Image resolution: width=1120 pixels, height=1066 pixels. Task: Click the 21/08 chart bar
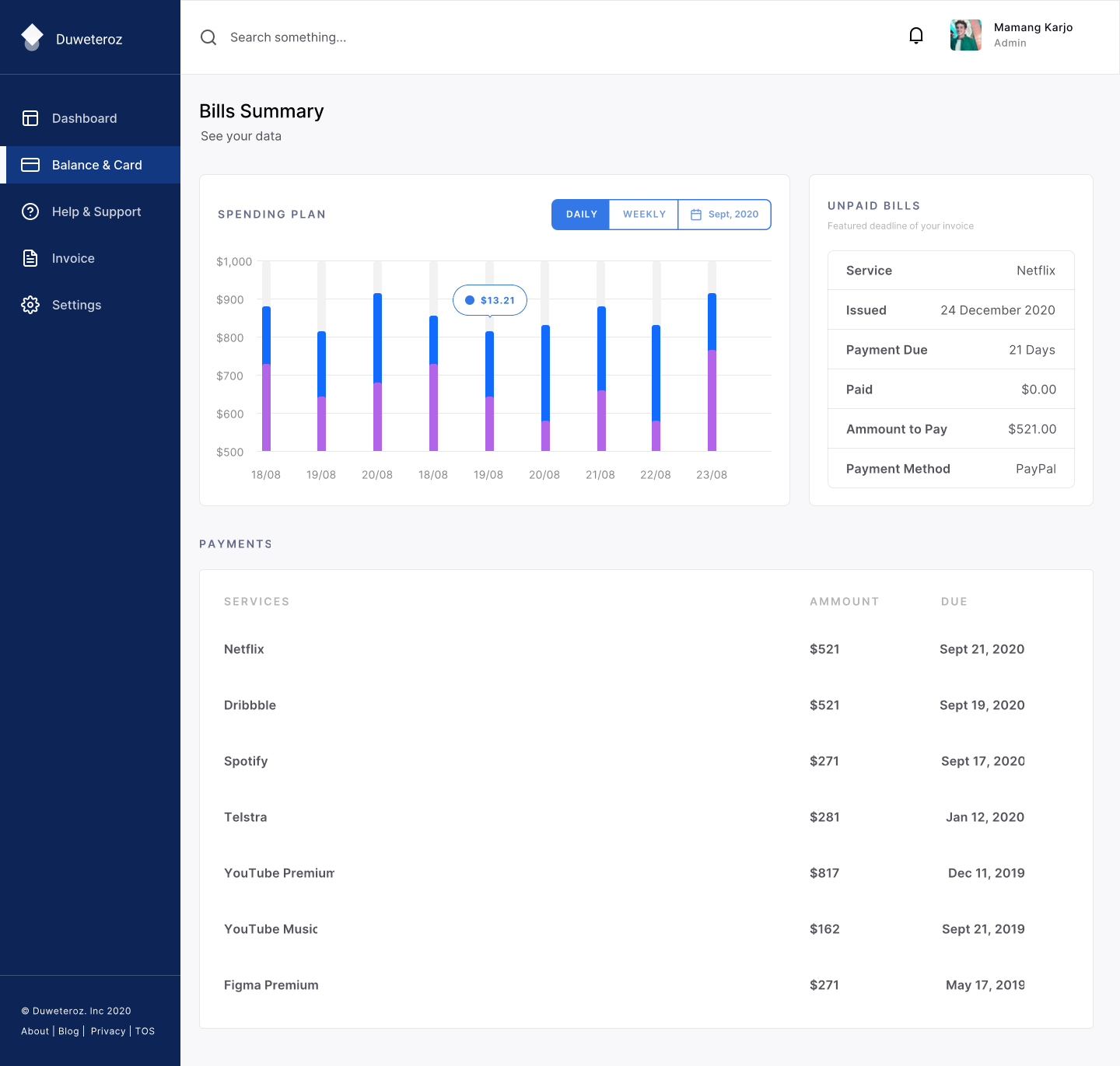601,379
